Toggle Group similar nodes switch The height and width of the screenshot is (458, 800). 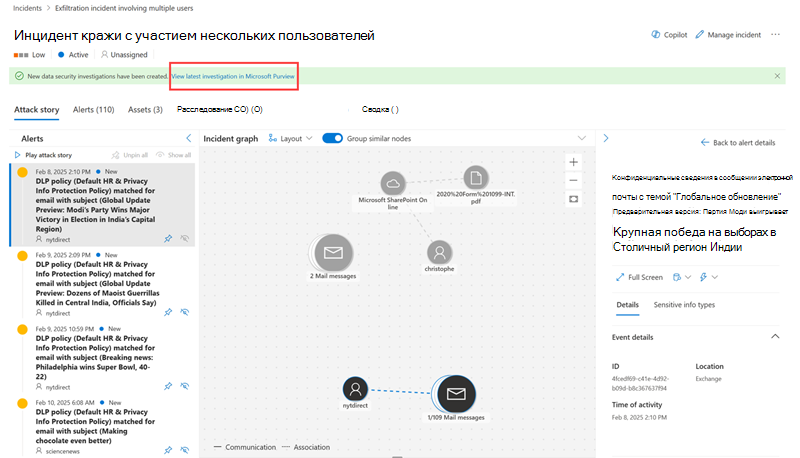pyautogui.click(x=333, y=138)
